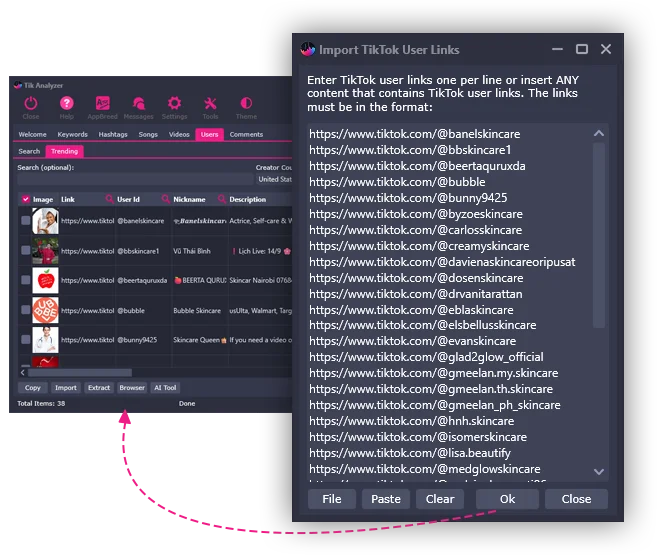Image resolution: width=657 pixels, height=555 pixels.
Task: Click the Bubble logo thumbnail
Action: pyautogui.click(x=45, y=310)
